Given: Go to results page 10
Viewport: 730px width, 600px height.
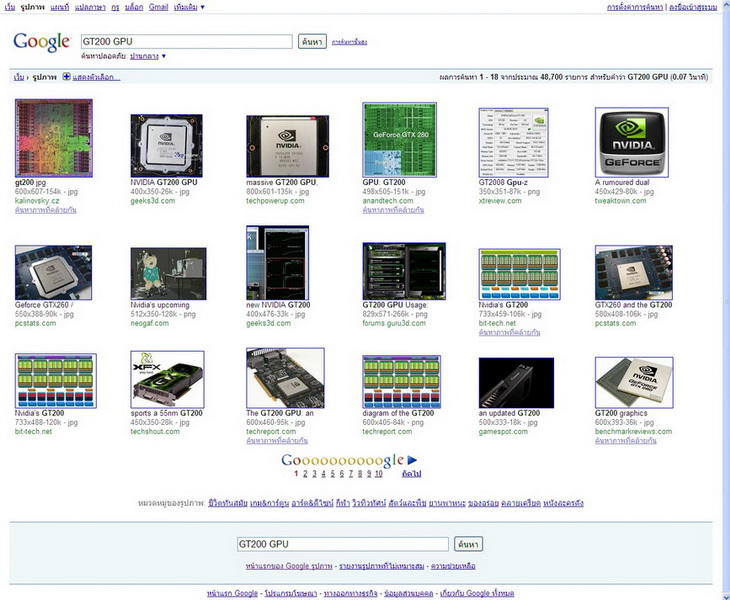Looking at the screenshot, I should click(379, 473).
